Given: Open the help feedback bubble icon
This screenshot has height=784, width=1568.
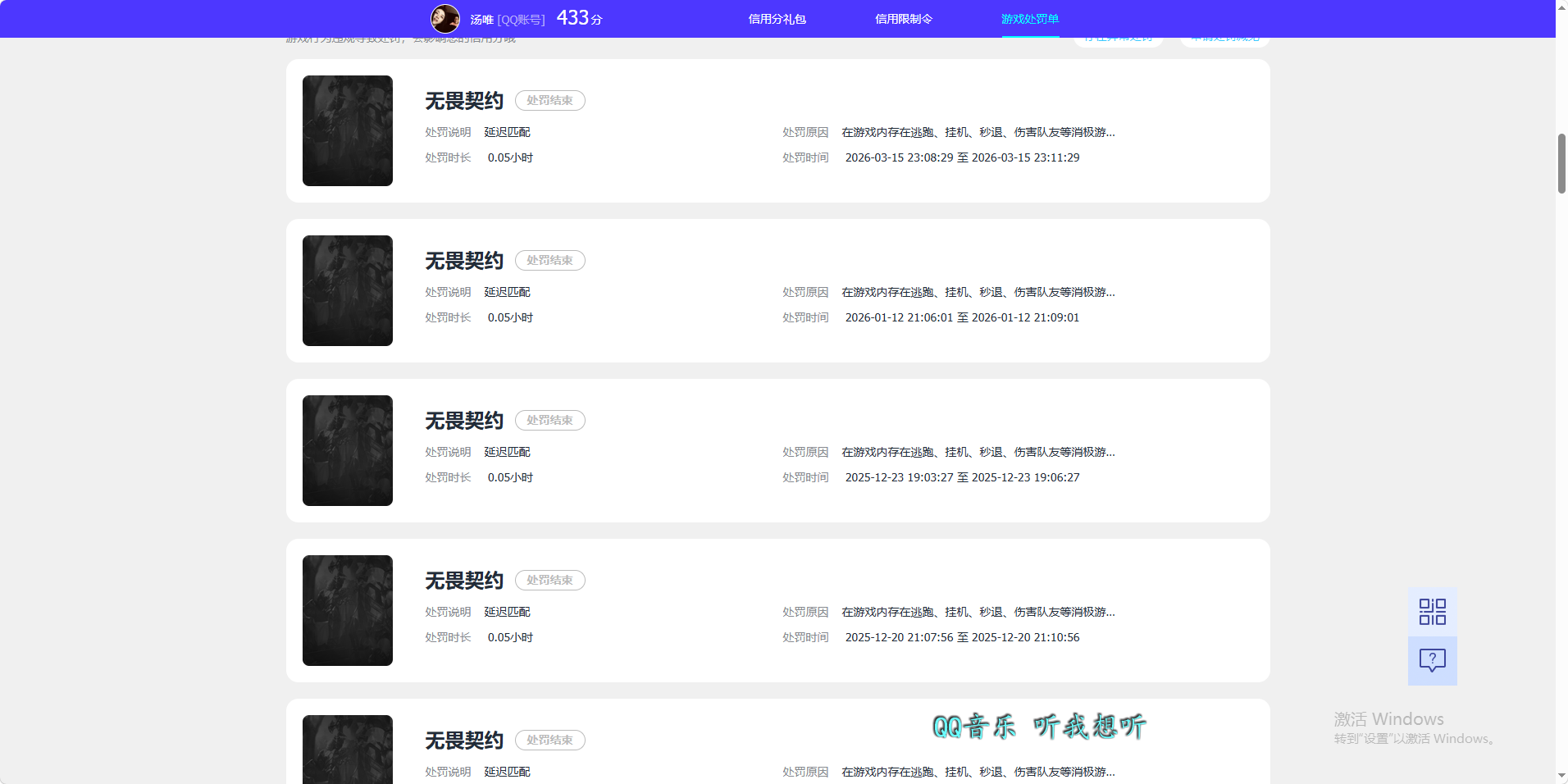Looking at the screenshot, I should (1432, 660).
